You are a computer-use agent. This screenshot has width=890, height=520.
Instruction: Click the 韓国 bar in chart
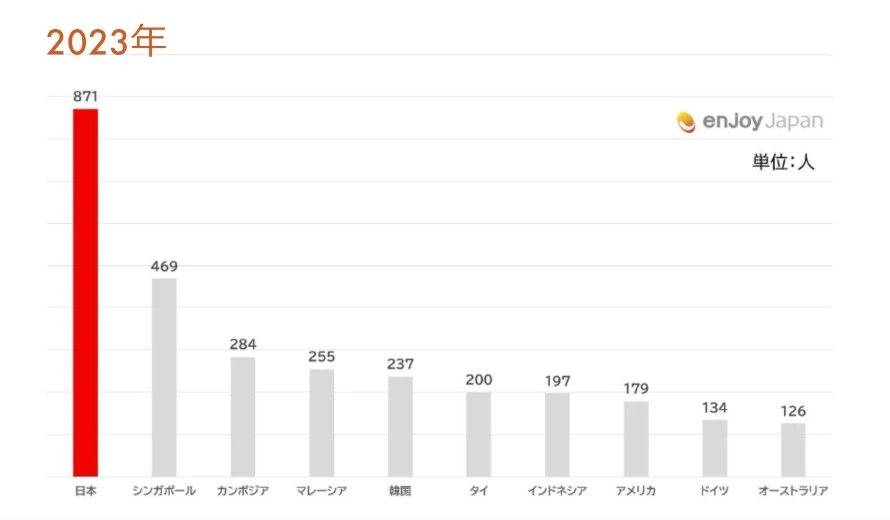click(x=400, y=426)
